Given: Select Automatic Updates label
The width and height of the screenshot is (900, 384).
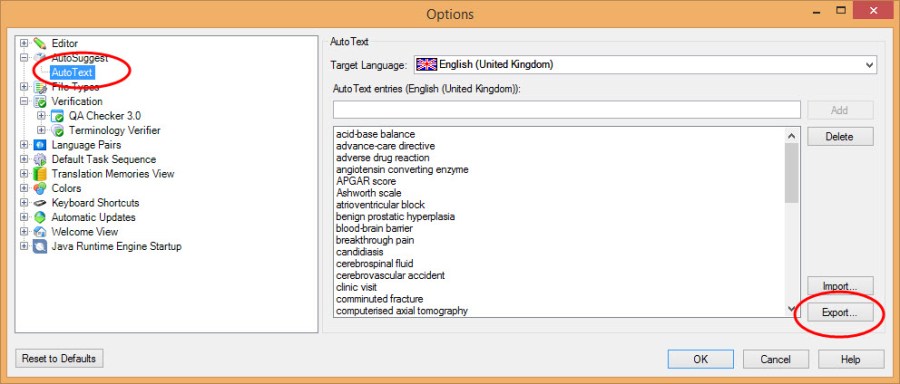Looking at the screenshot, I should coord(94,218).
